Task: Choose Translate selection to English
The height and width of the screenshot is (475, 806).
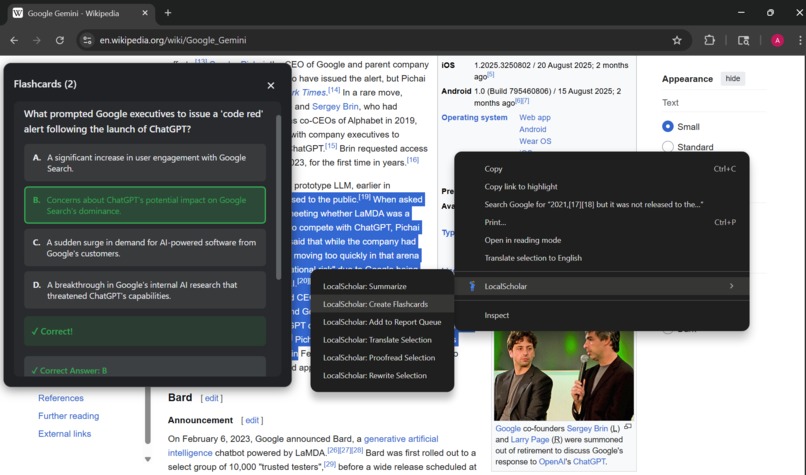Action: tap(601, 258)
